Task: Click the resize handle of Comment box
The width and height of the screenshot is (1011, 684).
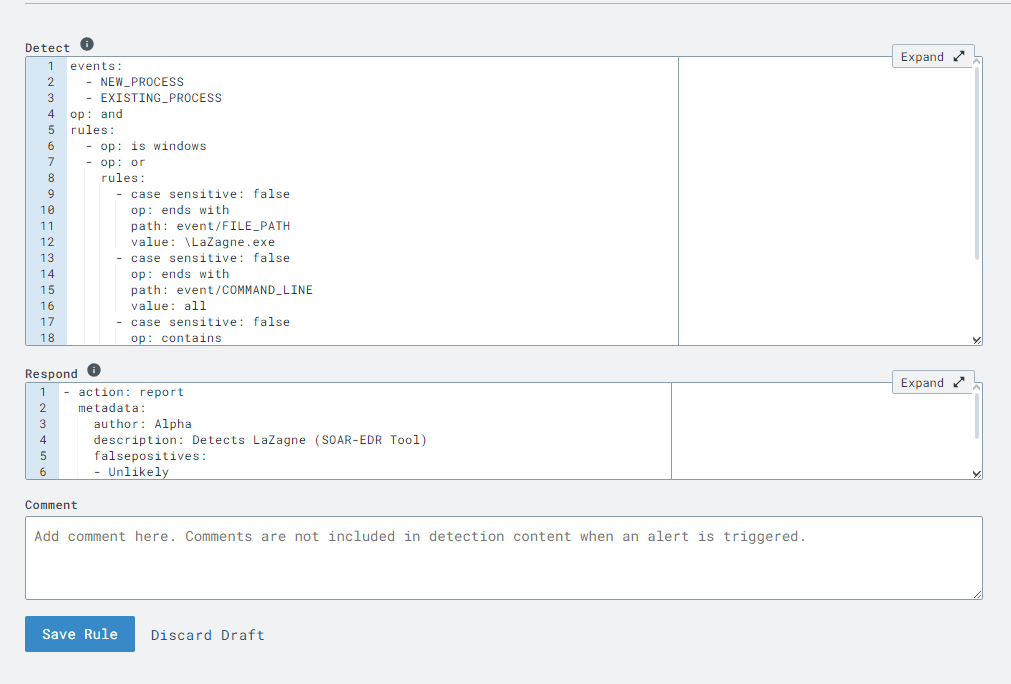Action: click(977, 594)
